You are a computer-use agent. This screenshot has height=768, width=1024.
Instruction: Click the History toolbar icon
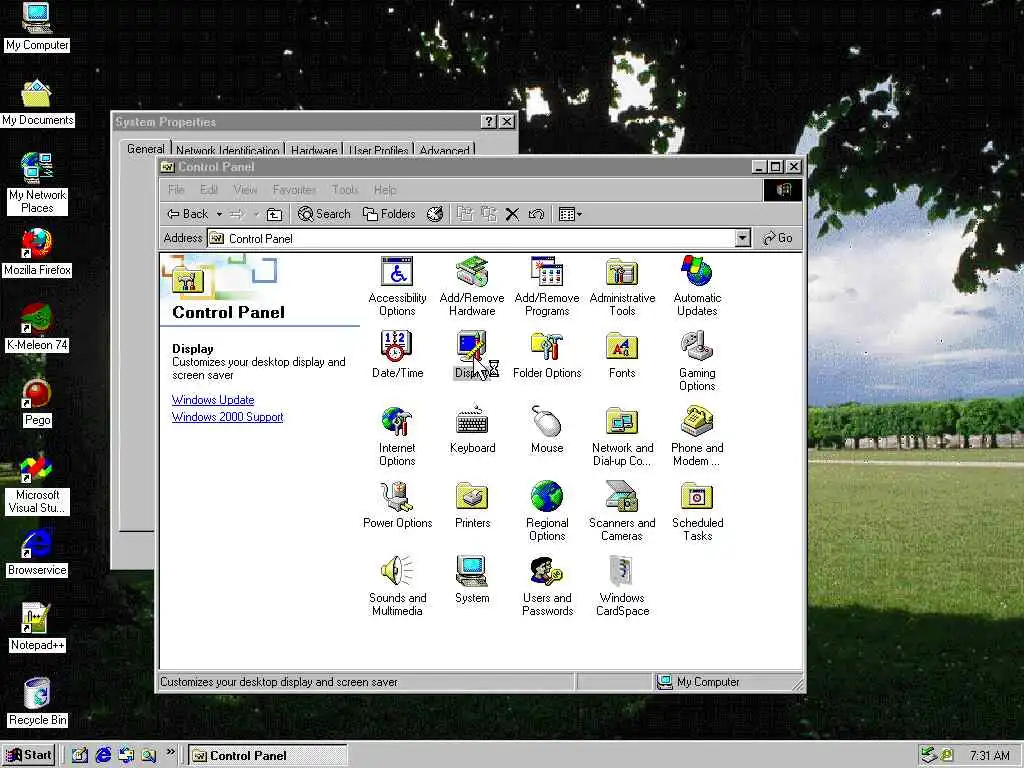coord(435,214)
